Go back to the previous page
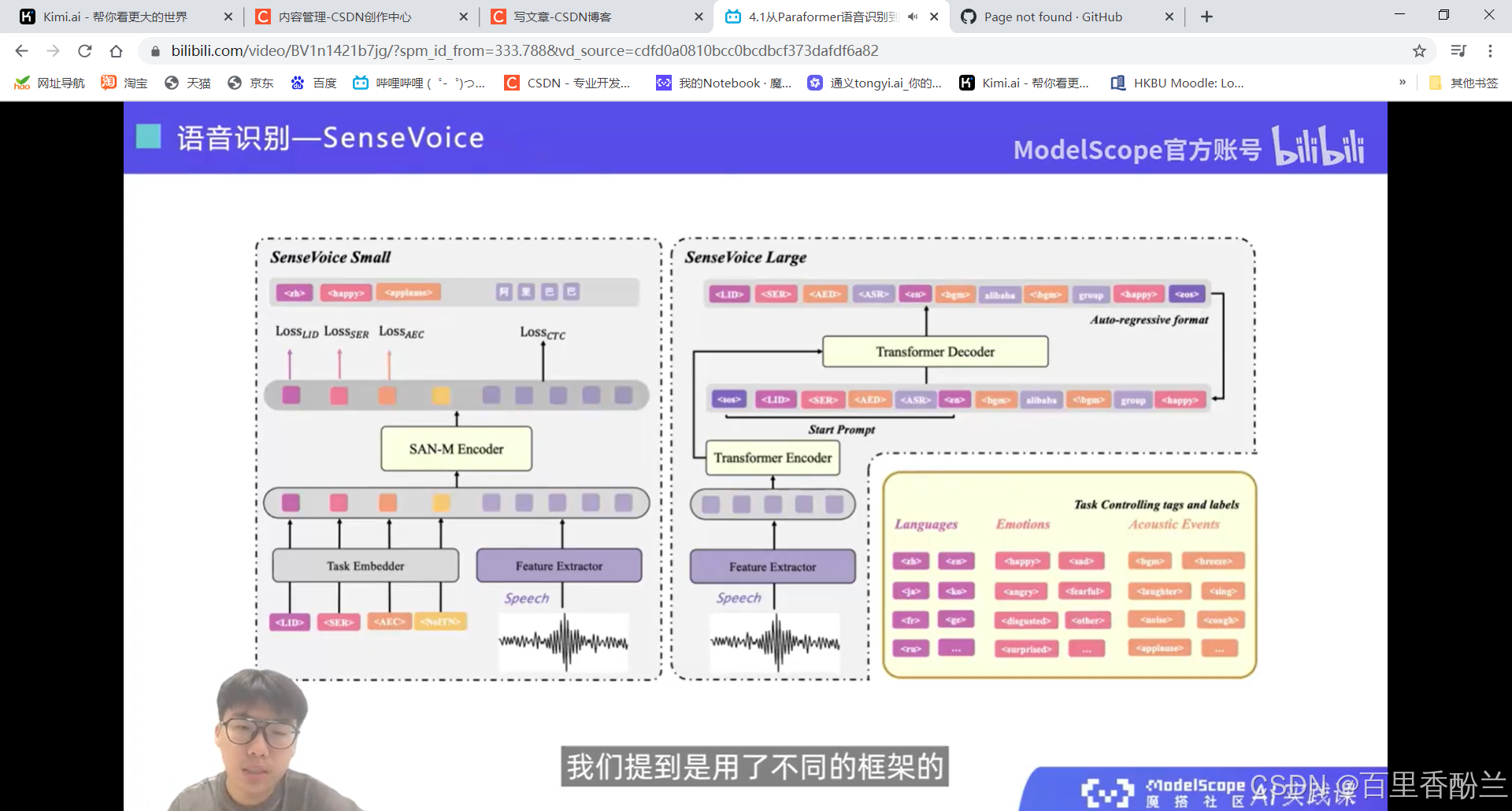1512x811 pixels. tap(21, 51)
